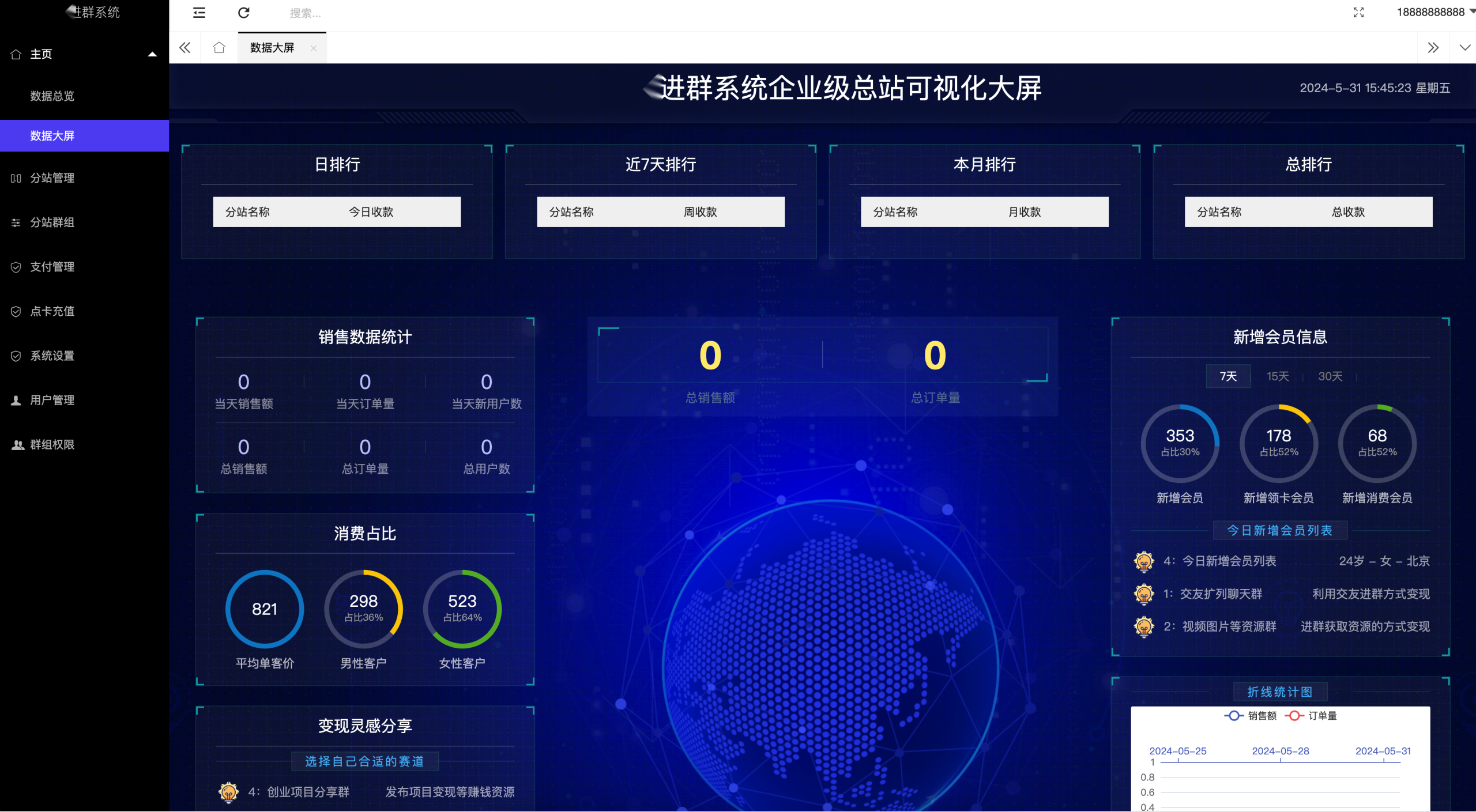Select the 7天 member period tab
Viewport: 1476px width, 812px height.
tap(1228, 376)
